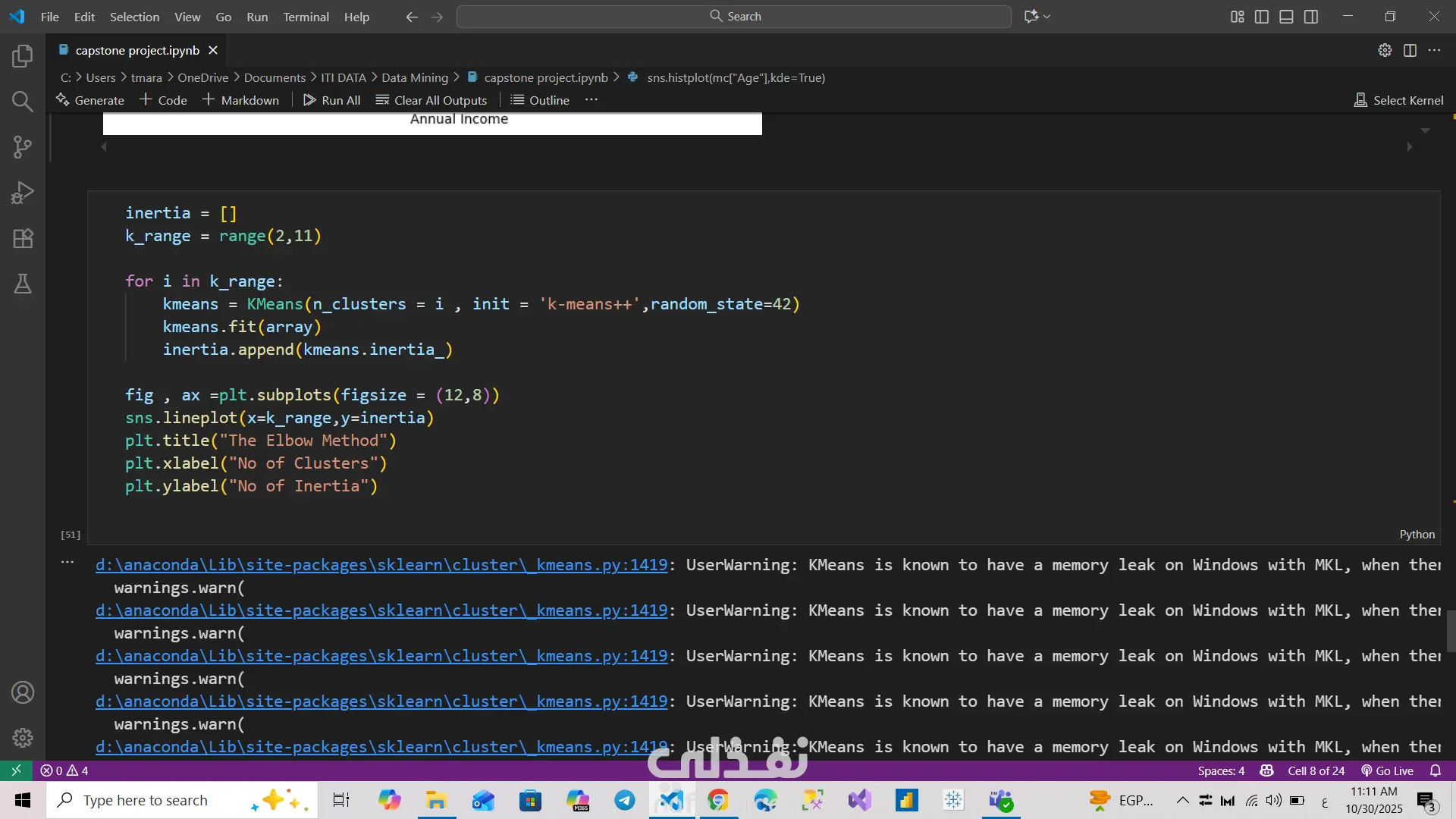Click the Run All button

[x=331, y=100]
